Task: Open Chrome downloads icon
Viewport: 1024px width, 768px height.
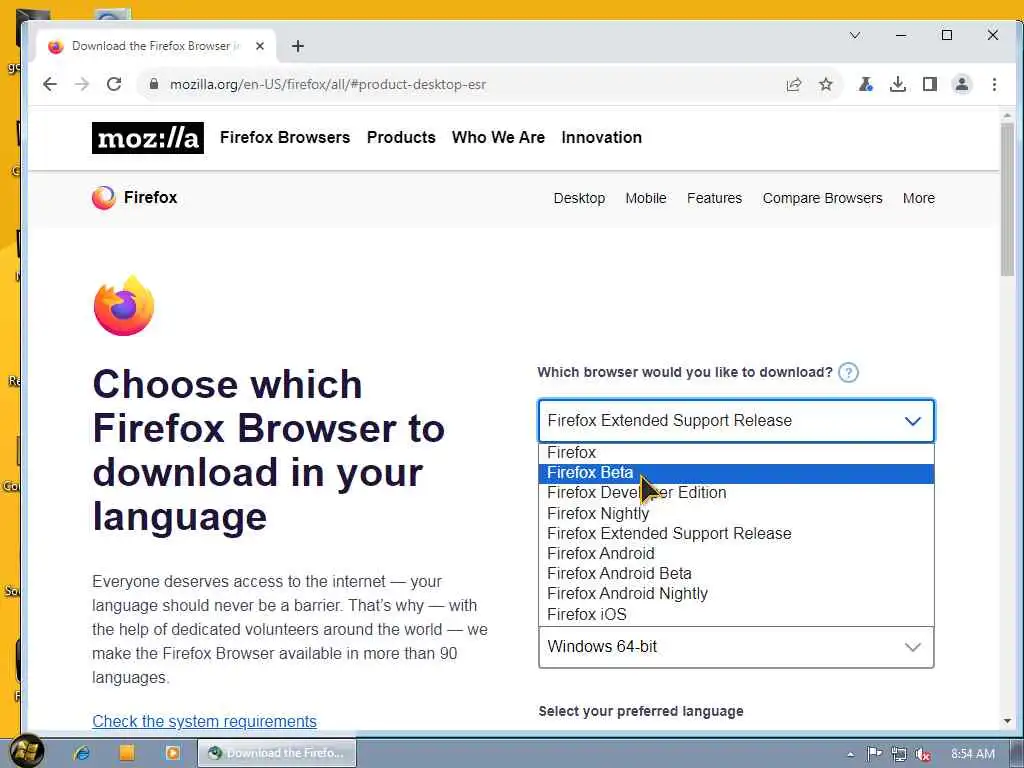Action: click(898, 84)
